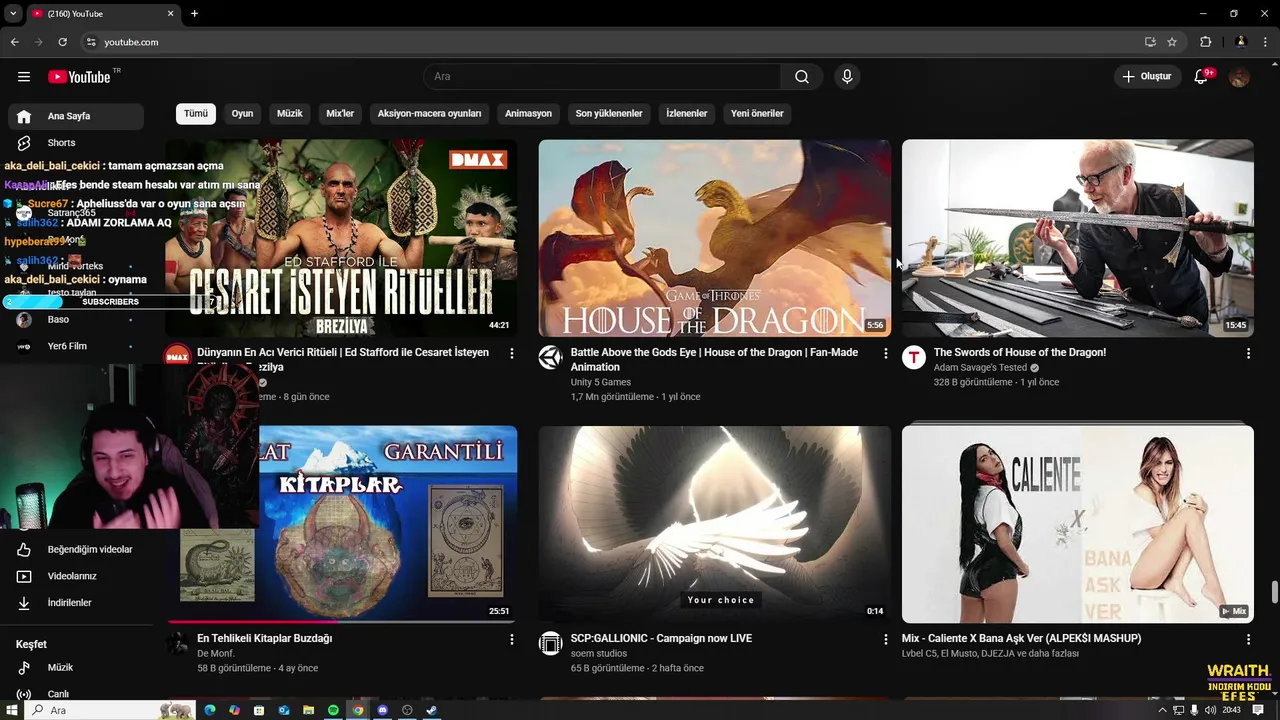Open Beğendiğim videolar in sidebar

click(x=76, y=549)
